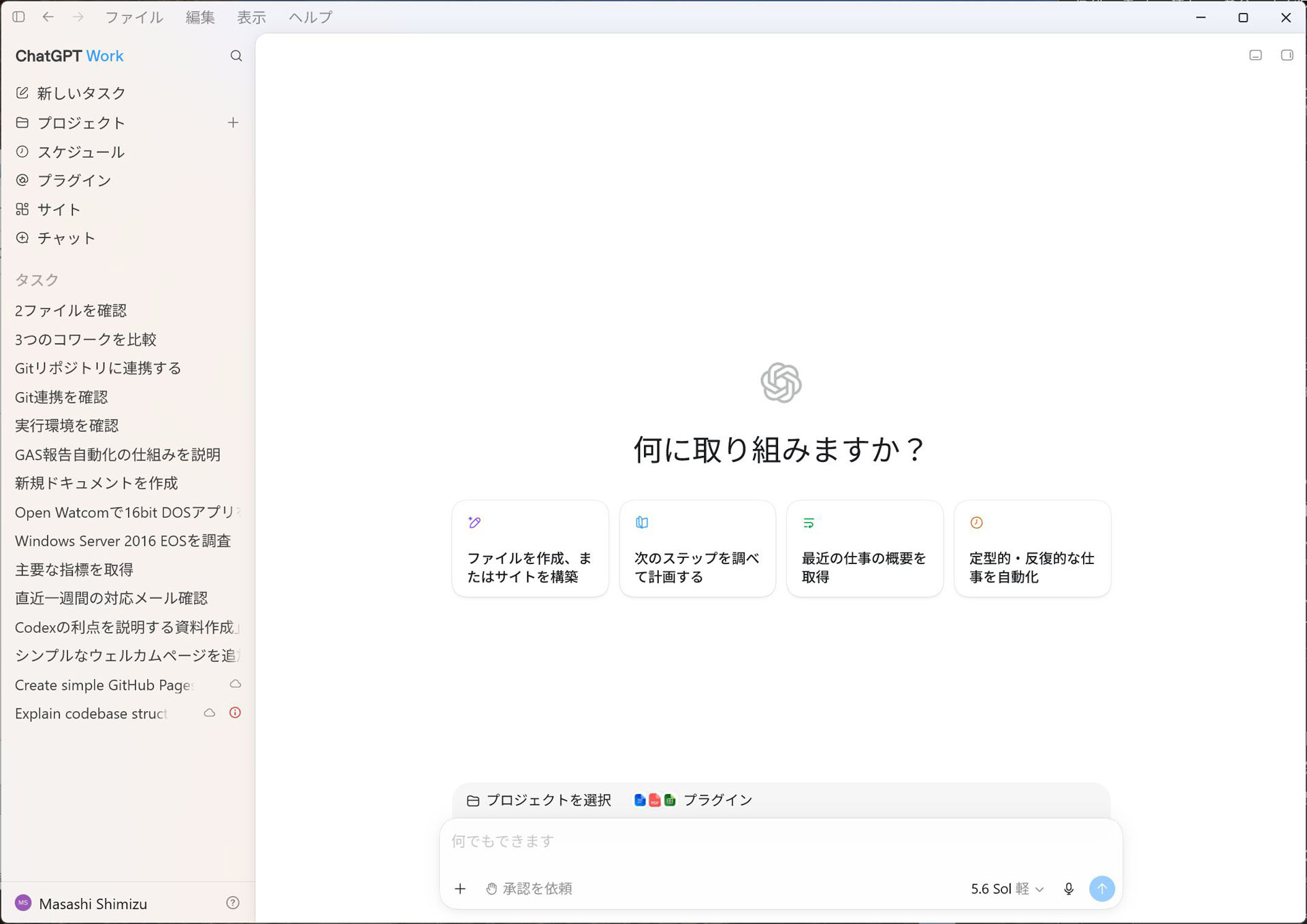Open the ファイル menu

click(134, 17)
